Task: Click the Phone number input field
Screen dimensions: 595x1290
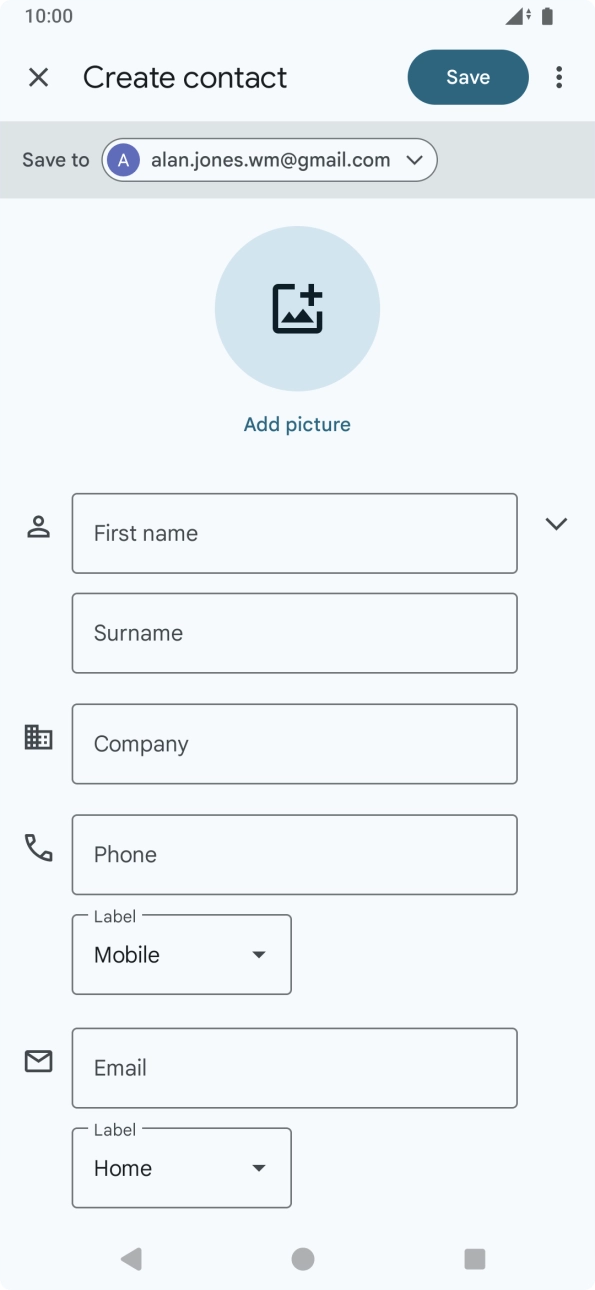Action: coord(294,854)
